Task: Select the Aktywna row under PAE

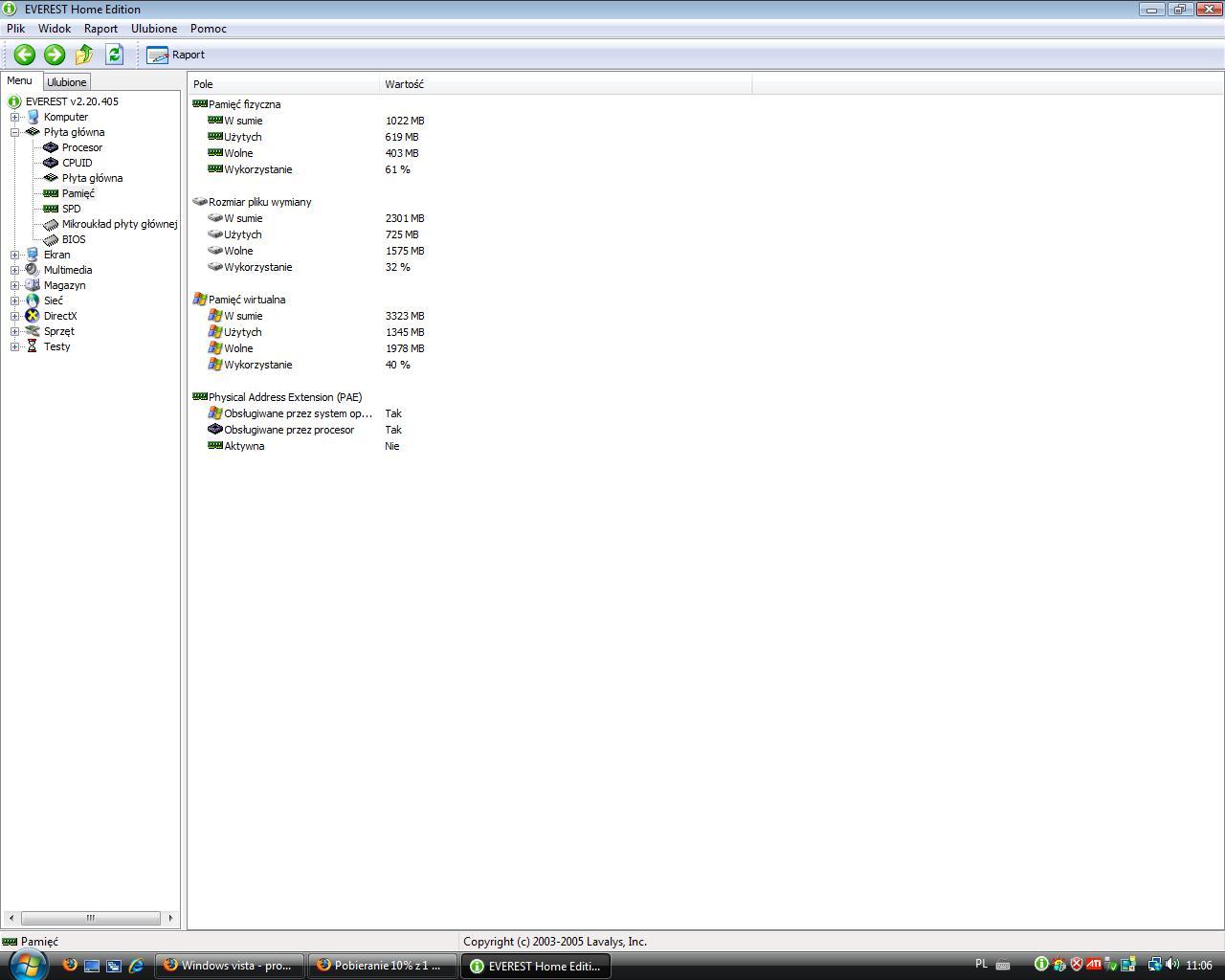Action: coord(244,446)
